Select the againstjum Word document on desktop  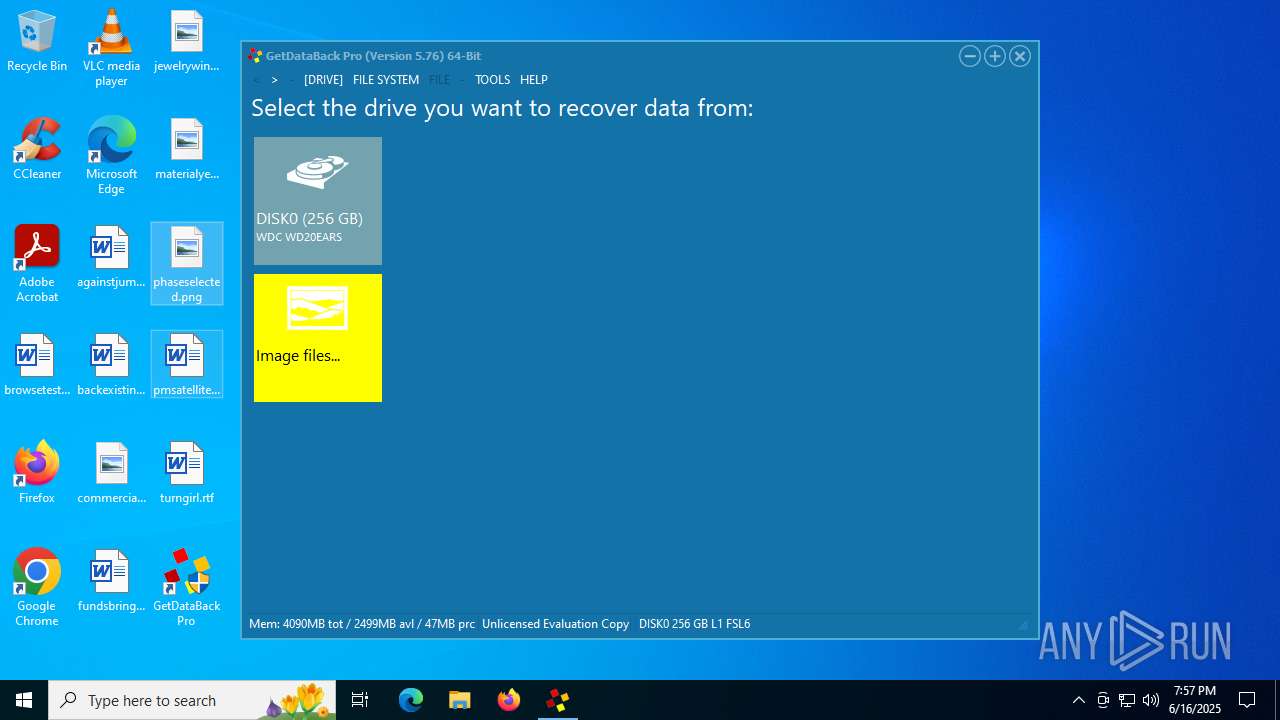coord(111,257)
